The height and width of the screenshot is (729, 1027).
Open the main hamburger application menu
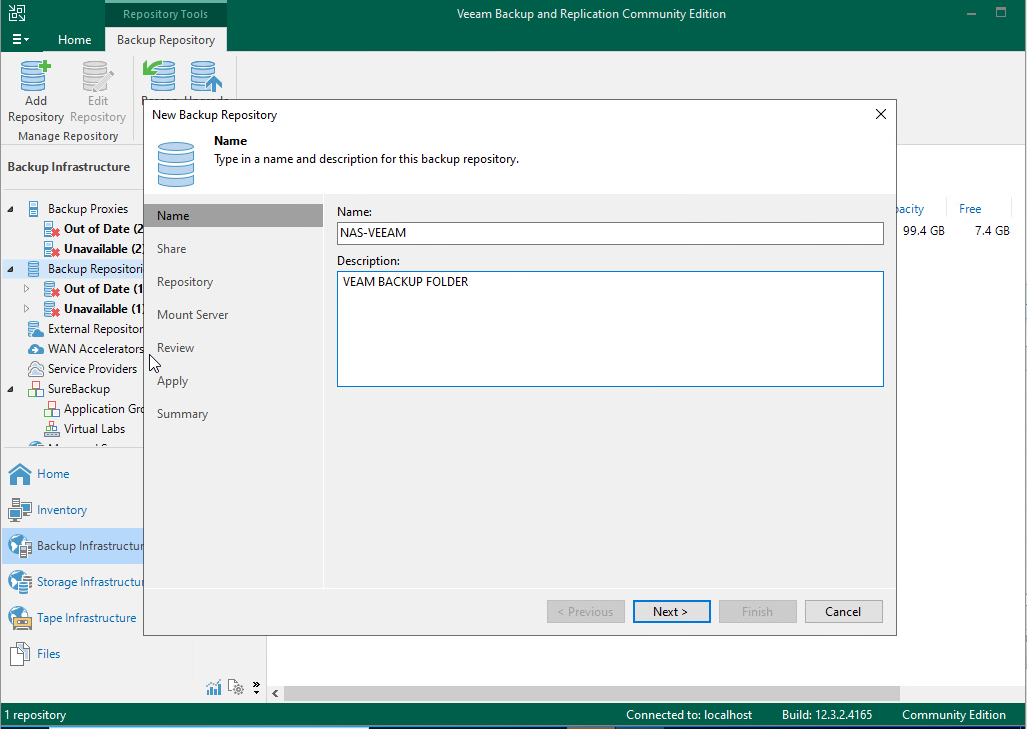pyautogui.click(x=20, y=40)
